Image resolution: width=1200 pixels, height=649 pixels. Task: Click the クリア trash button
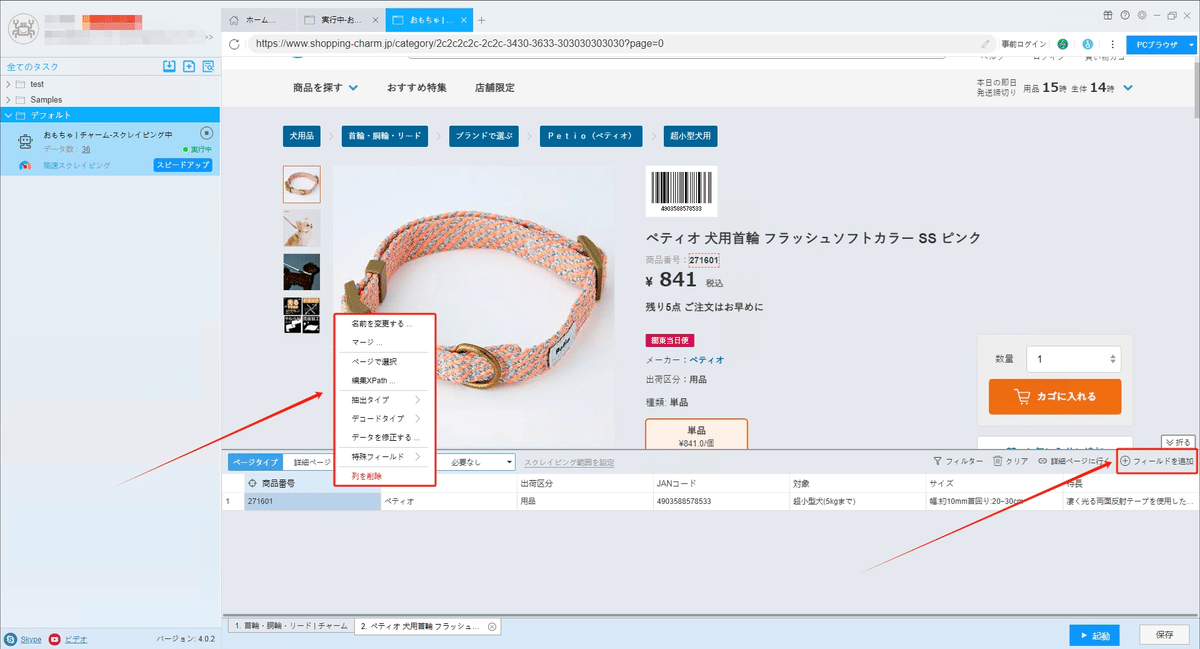[1010, 462]
